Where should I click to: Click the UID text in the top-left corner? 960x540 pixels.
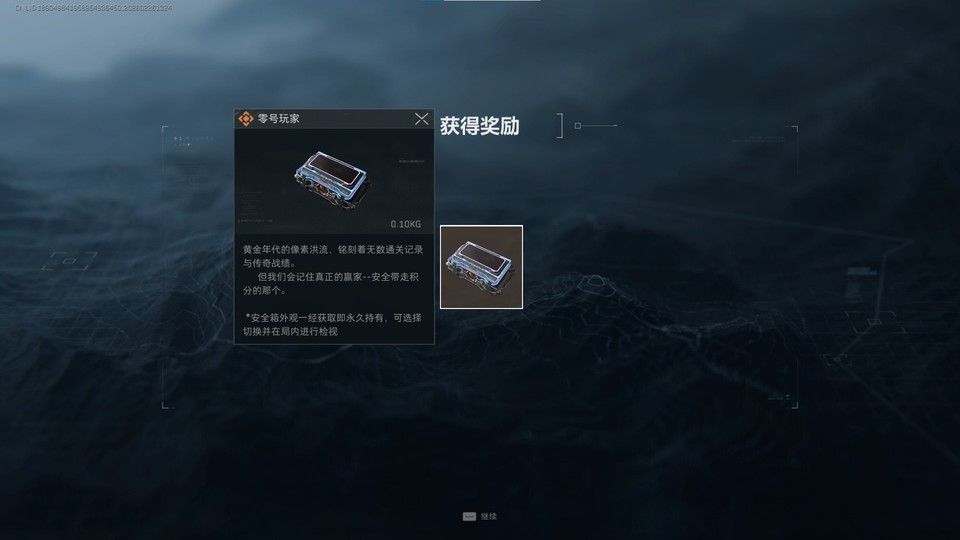[x=94, y=8]
